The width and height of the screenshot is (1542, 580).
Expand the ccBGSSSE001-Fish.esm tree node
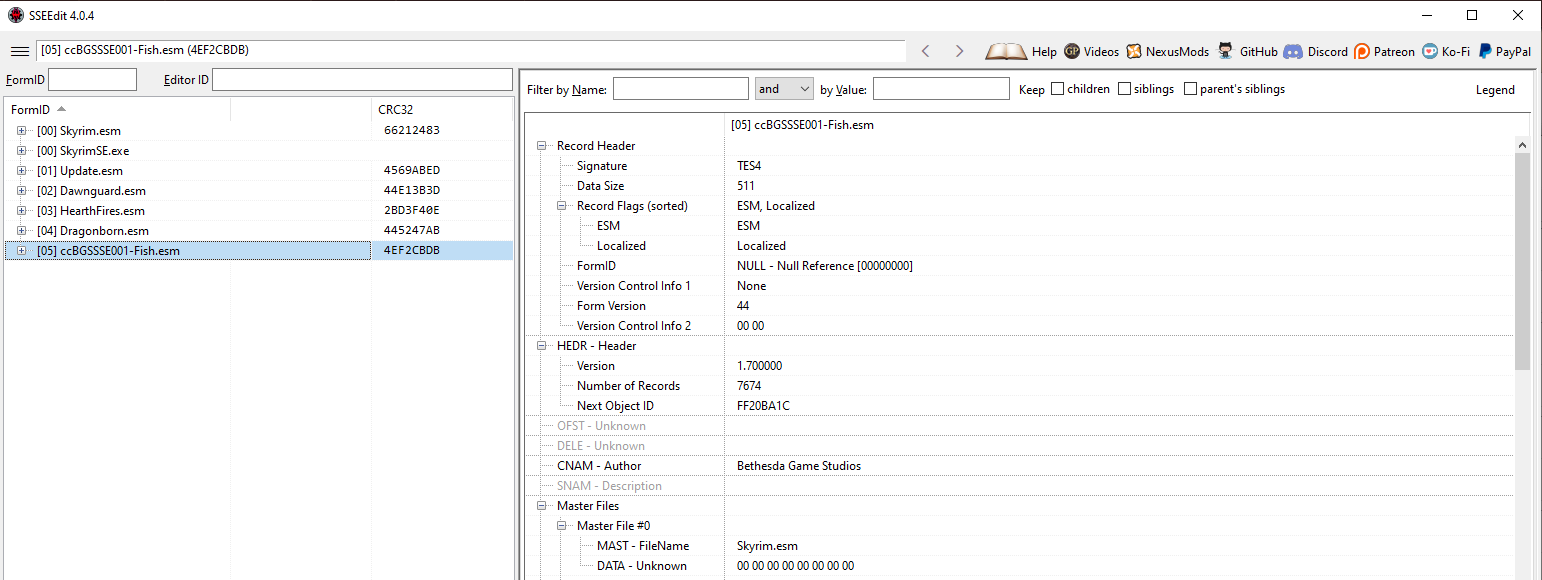click(x=21, y=251)
